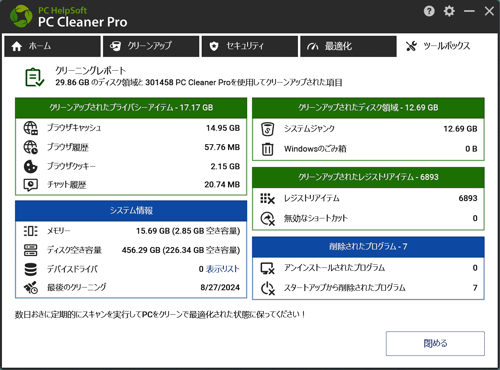Click the device driver stack icon
Viewport: 500px width, 370px height.
pos(30,269)
